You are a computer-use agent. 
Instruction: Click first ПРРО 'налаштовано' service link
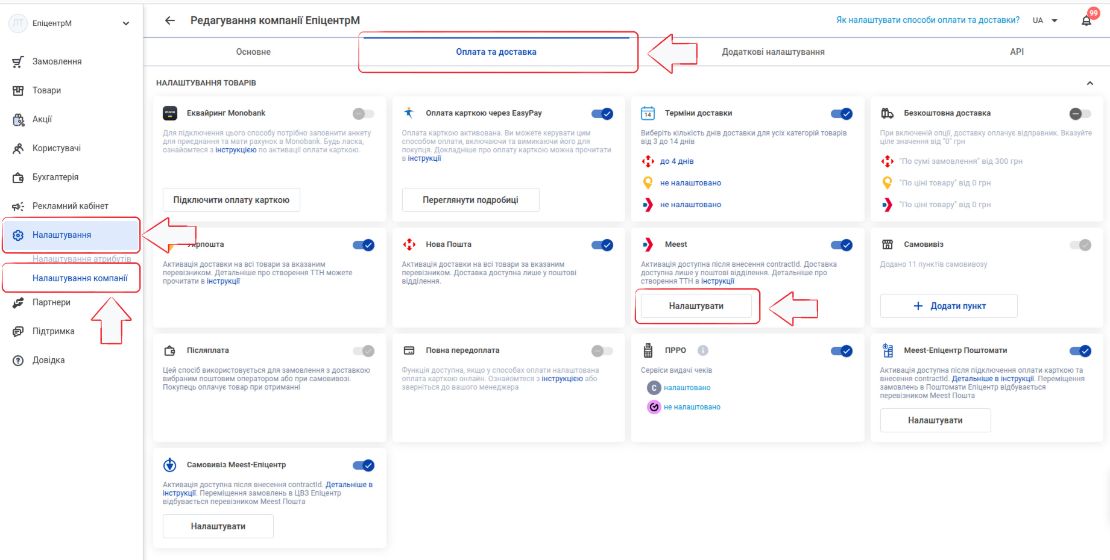pos(687,387)
